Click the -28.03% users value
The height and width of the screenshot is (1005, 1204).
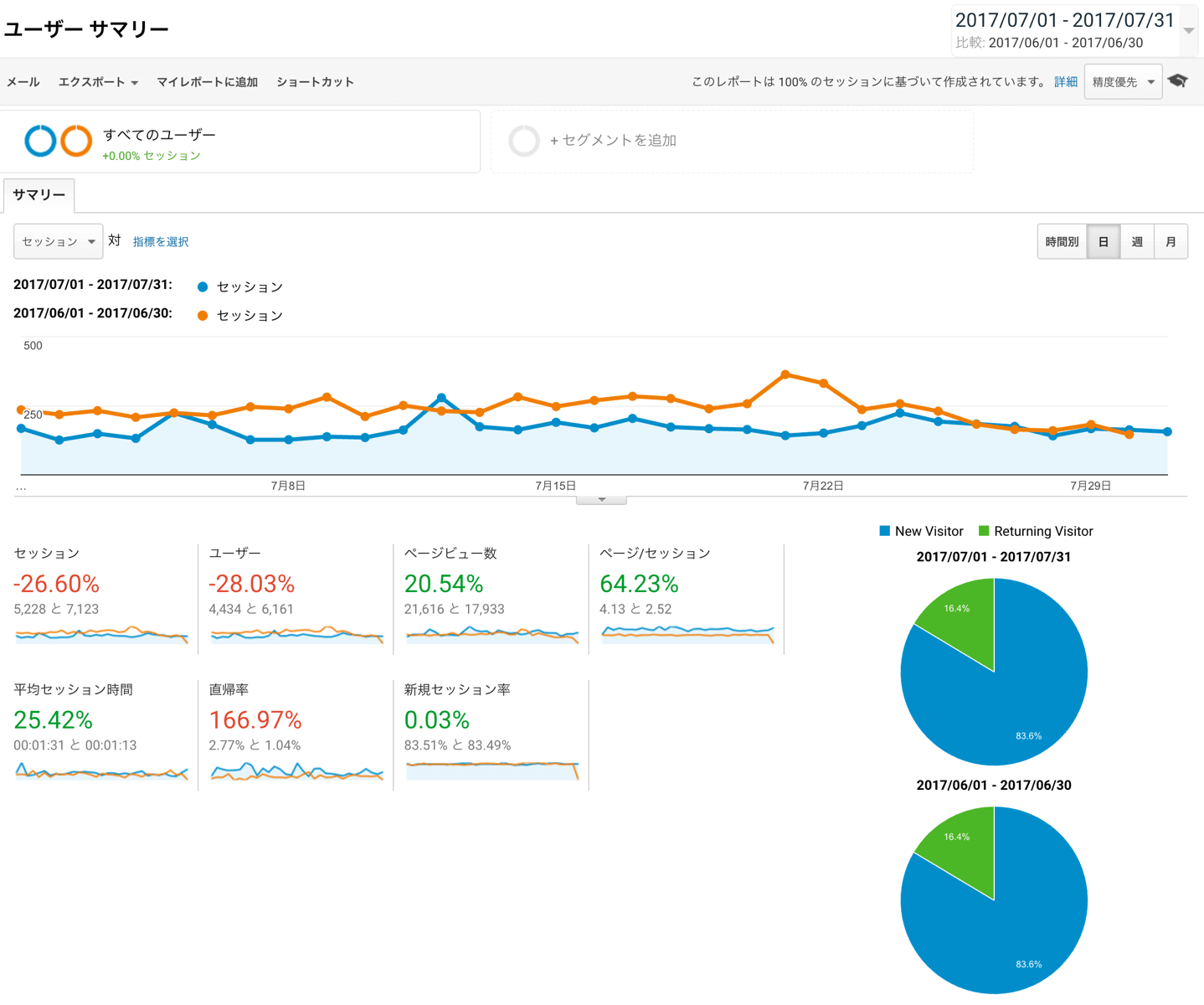click(251, 584)
